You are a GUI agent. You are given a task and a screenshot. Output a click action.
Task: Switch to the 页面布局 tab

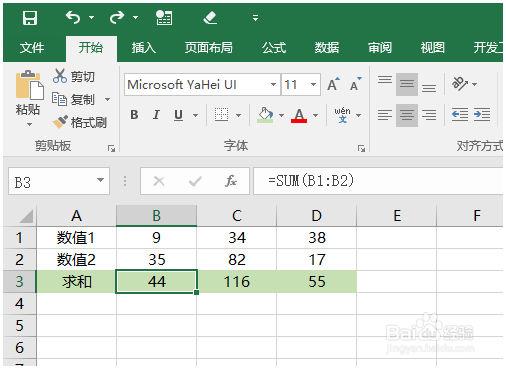(x=209, y=48)
